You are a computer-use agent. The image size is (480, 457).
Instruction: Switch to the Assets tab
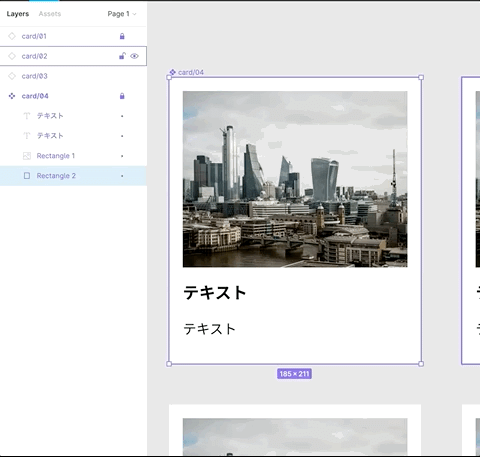click(50, 14)
